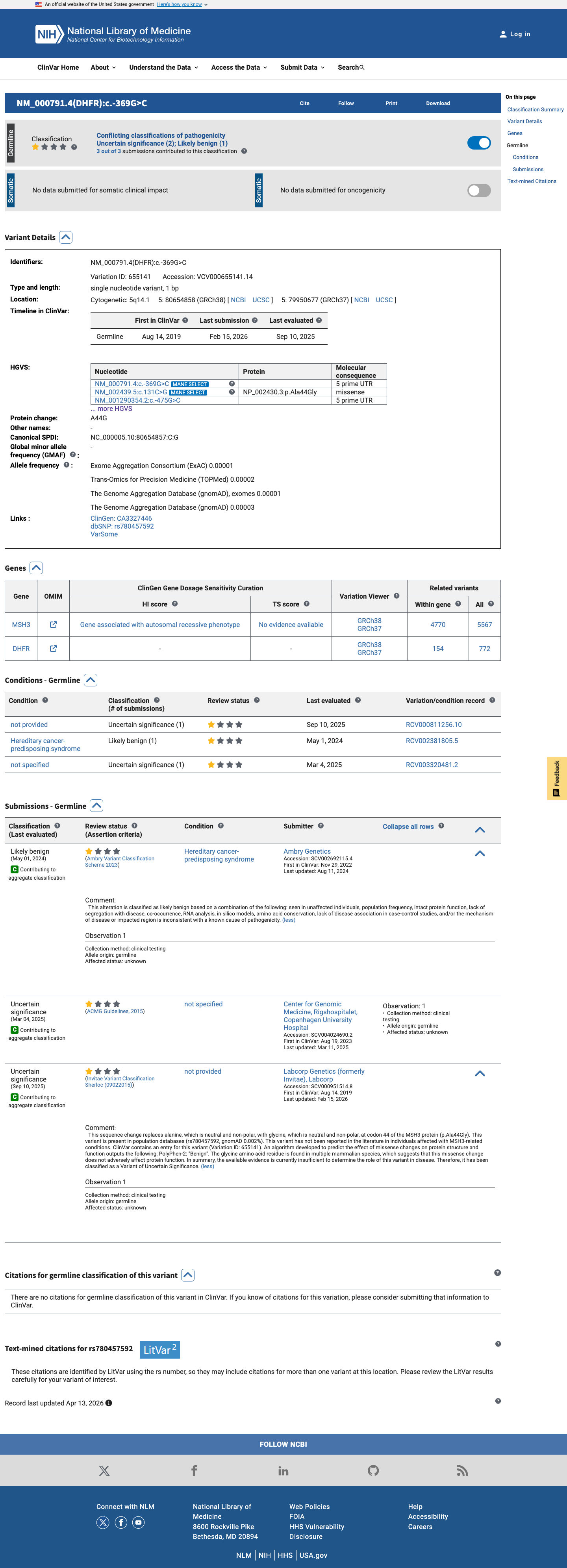Open the Facebook icon under Follow NCBI

tap(194, 1471)
